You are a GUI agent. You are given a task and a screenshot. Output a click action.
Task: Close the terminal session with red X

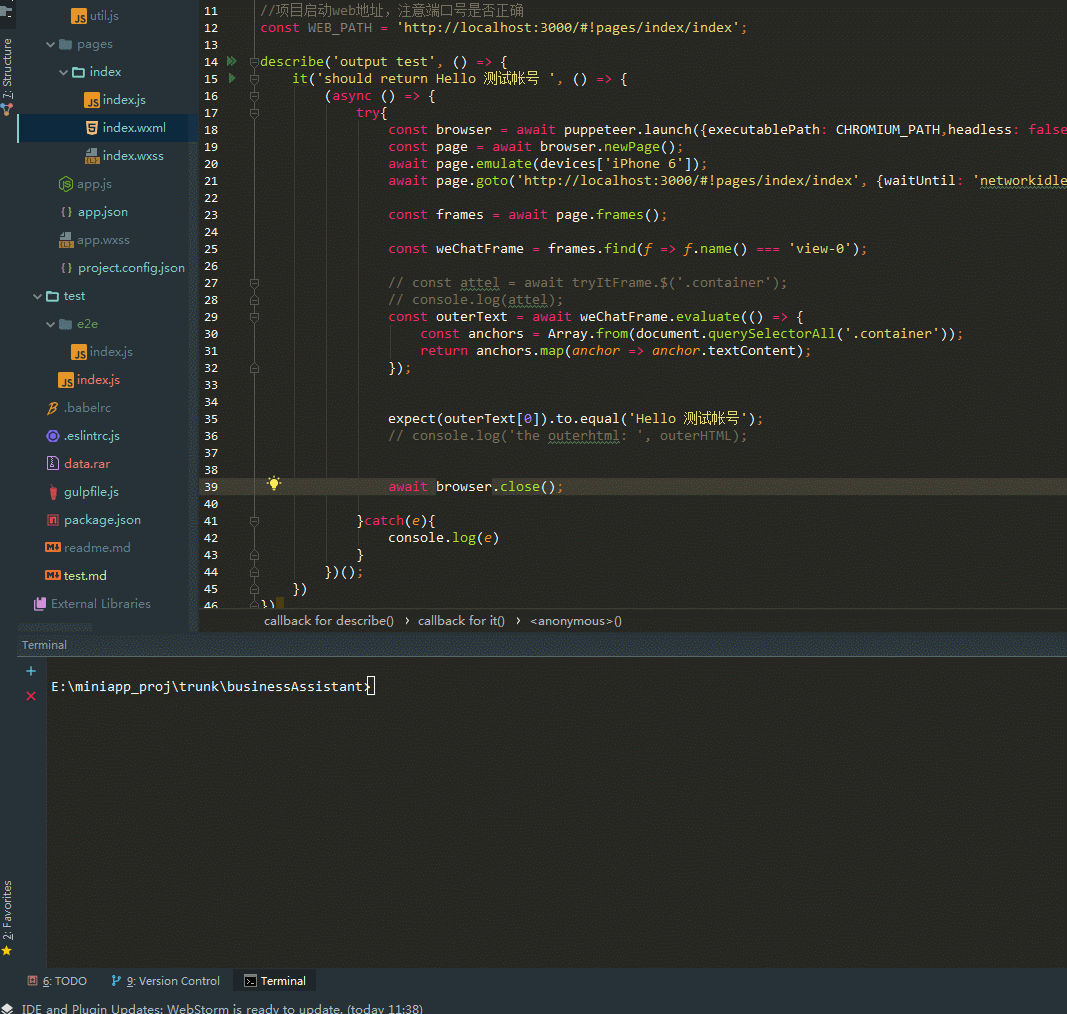(x=31, y=696)
